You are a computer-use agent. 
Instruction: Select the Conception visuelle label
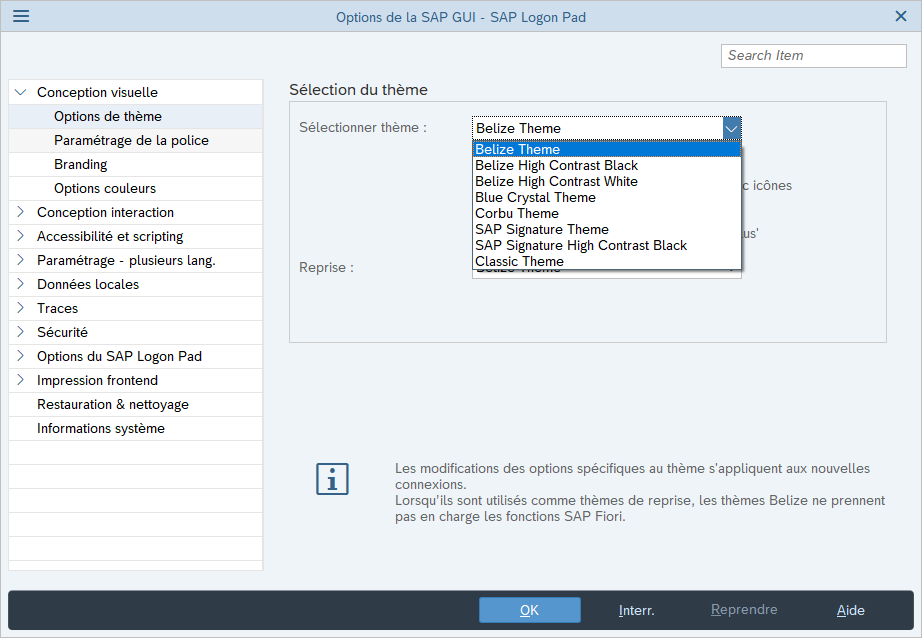97,92
